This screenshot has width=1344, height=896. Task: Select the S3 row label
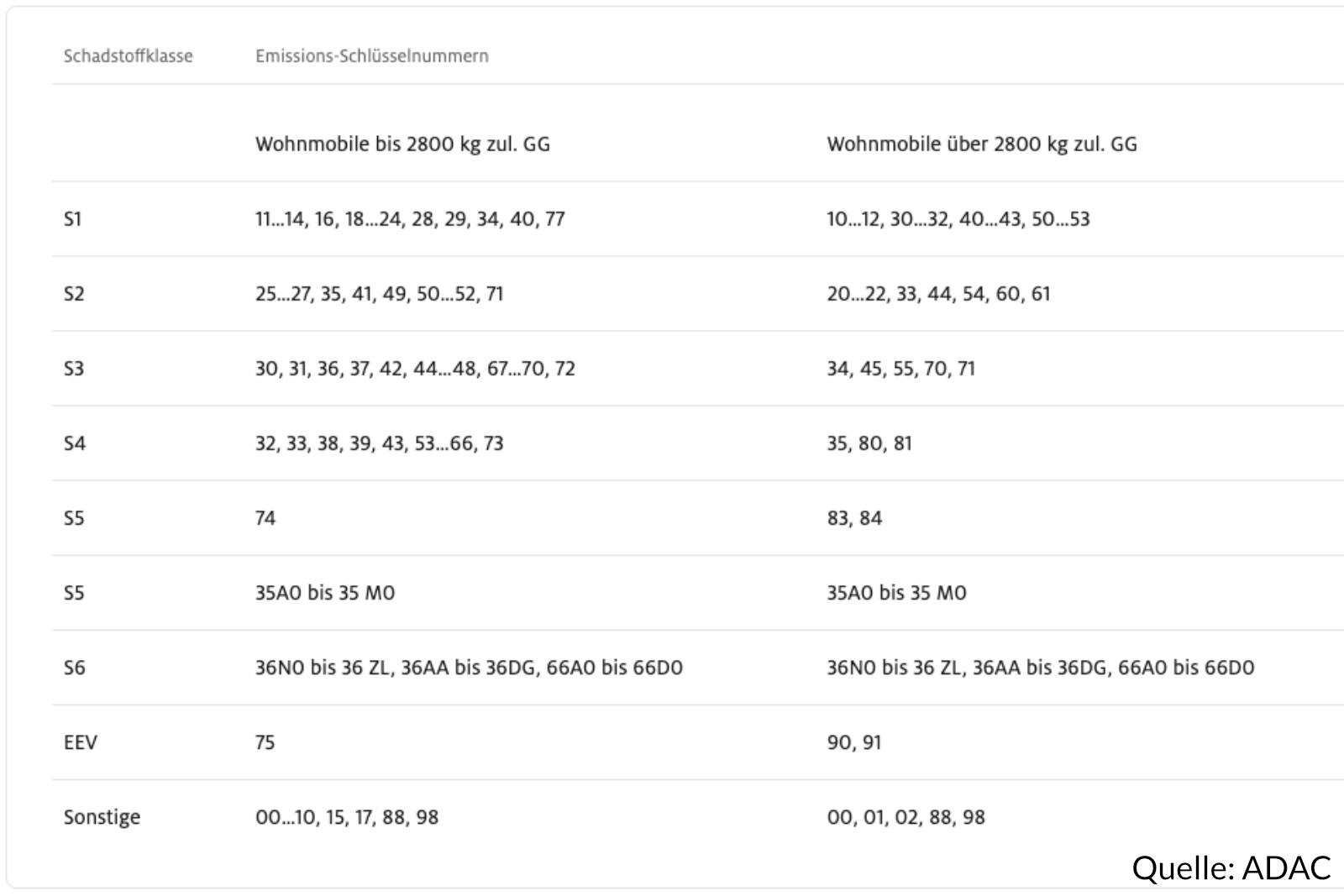coord(74,369)
